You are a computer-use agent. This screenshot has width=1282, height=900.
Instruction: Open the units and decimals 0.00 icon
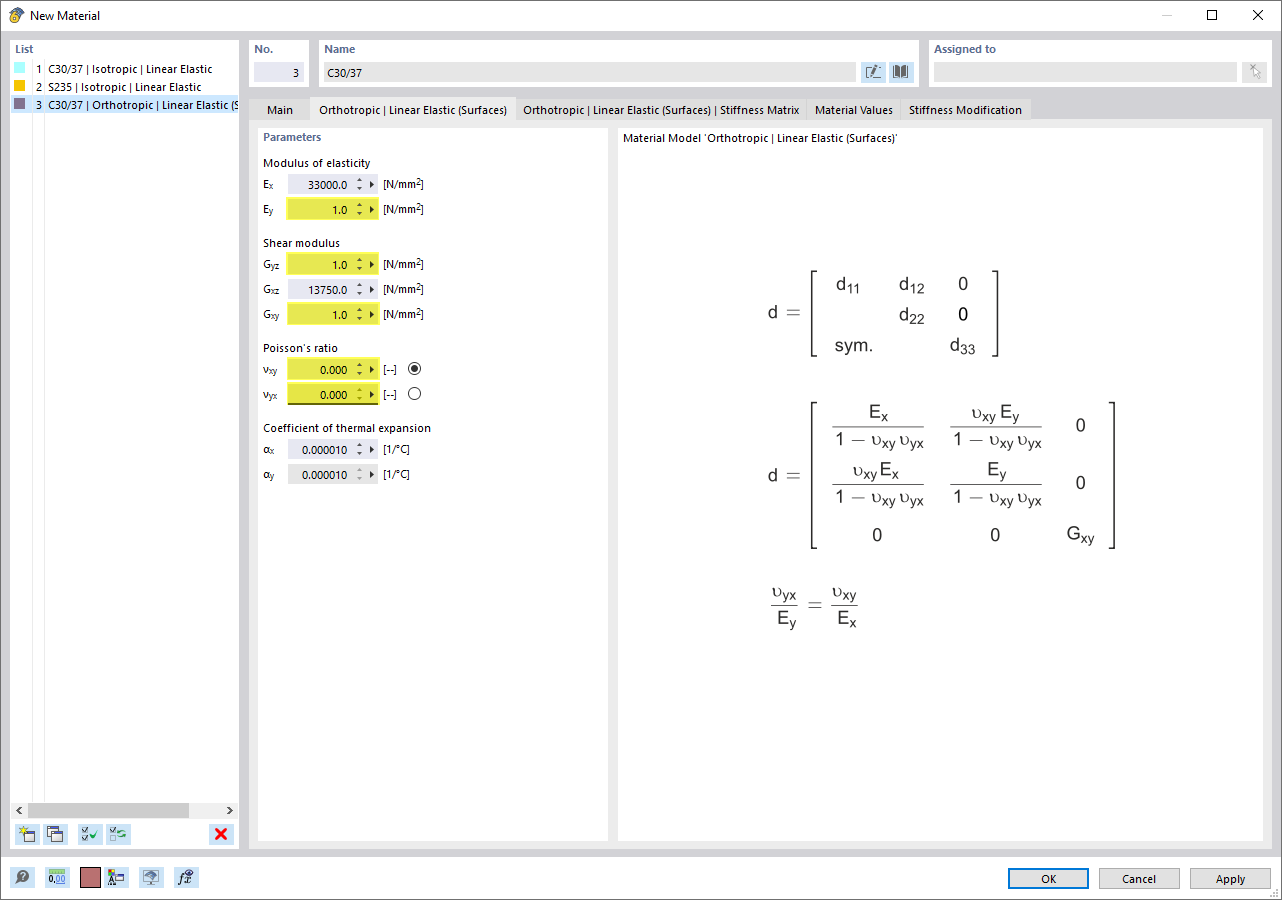57,877
